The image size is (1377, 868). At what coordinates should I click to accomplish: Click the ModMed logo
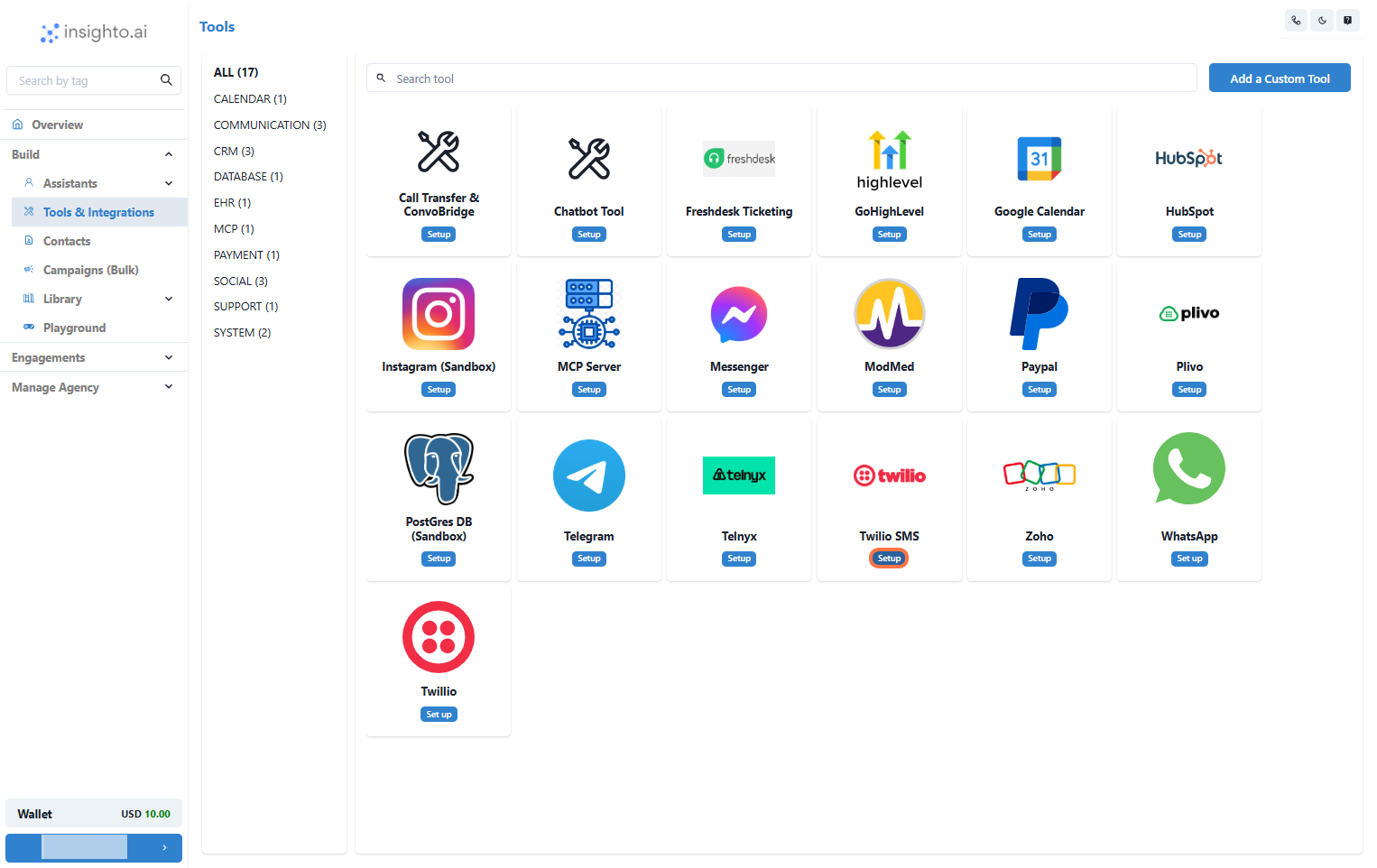890,314
